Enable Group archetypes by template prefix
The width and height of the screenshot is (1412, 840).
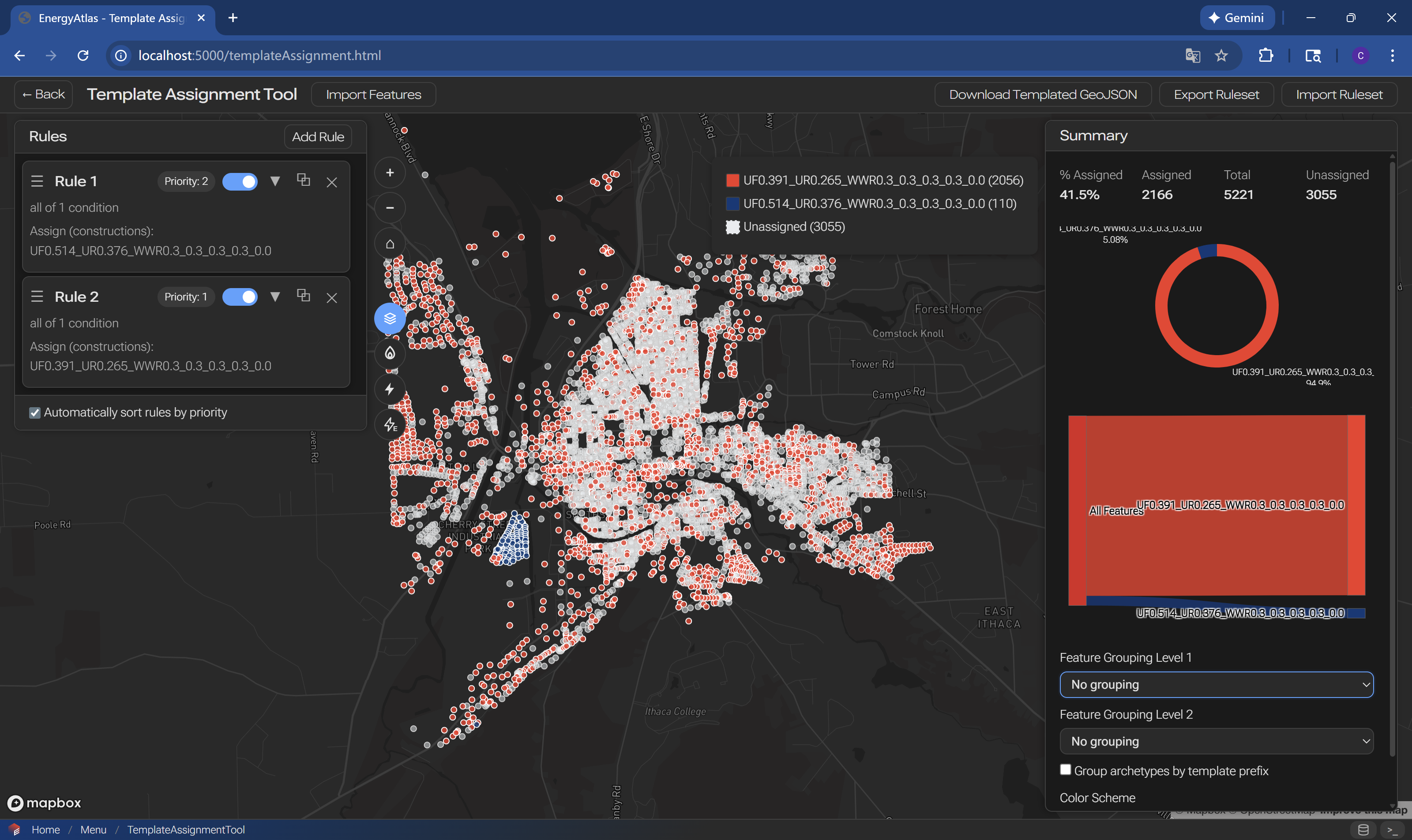click(x=1065, y=770)
